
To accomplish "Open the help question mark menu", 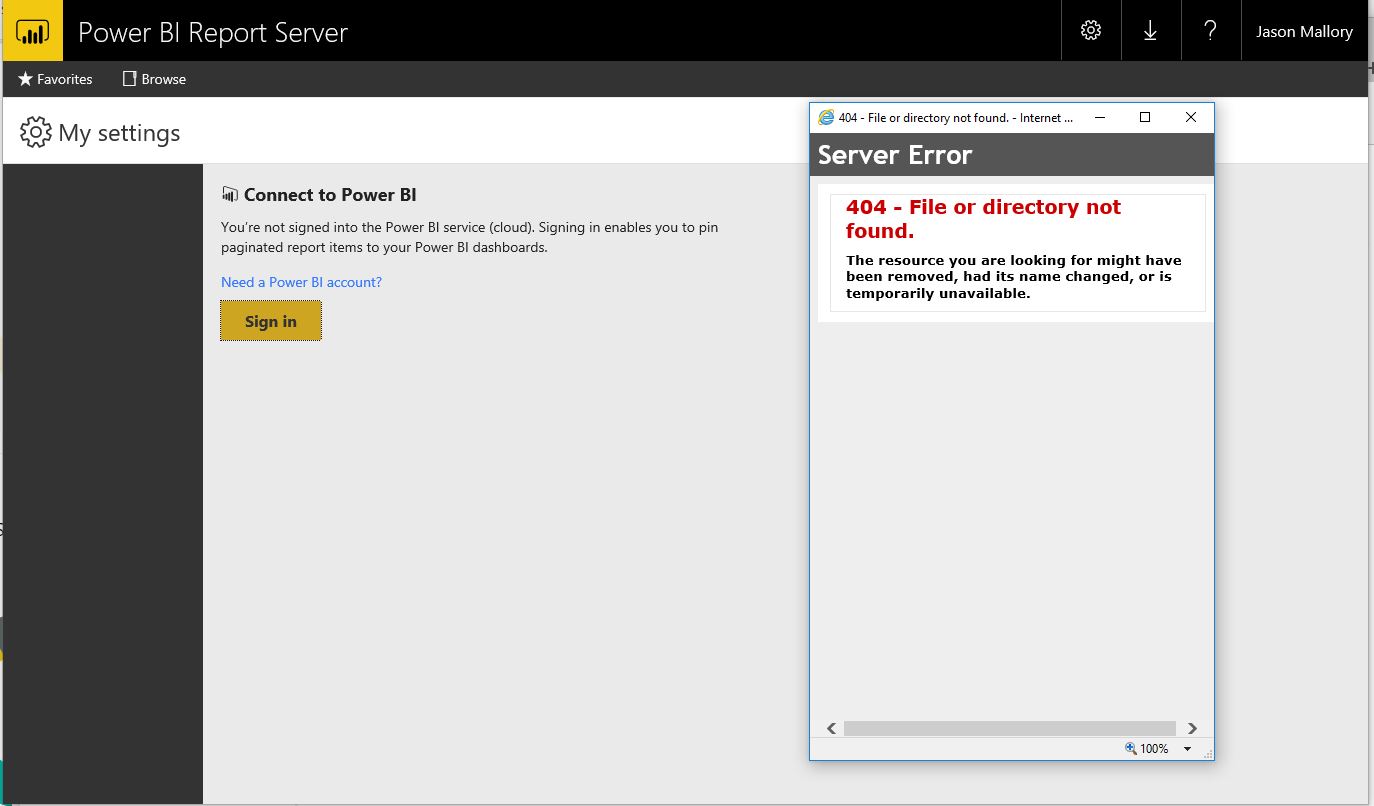I will point(1210,31).
